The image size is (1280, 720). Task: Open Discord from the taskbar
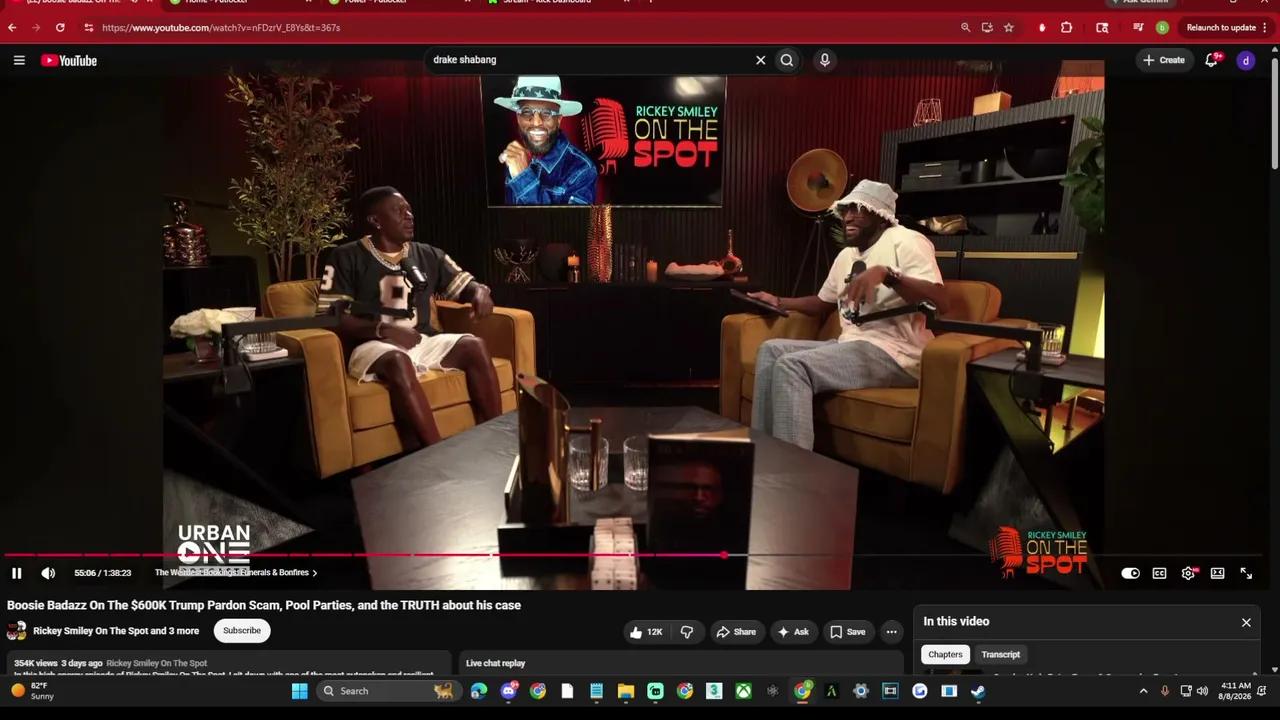point(509,691)
